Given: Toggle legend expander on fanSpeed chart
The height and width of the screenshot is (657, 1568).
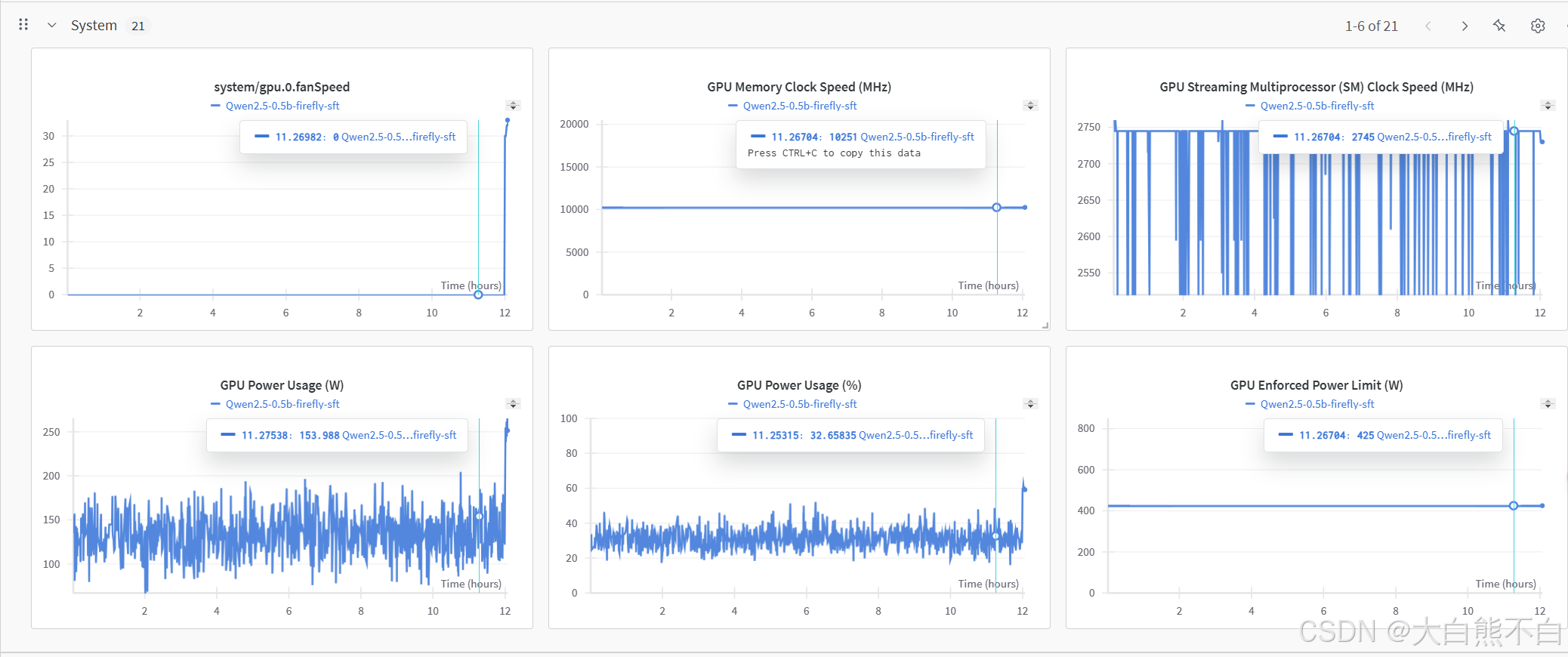Looking at the screenshot, I should point(513,106).
